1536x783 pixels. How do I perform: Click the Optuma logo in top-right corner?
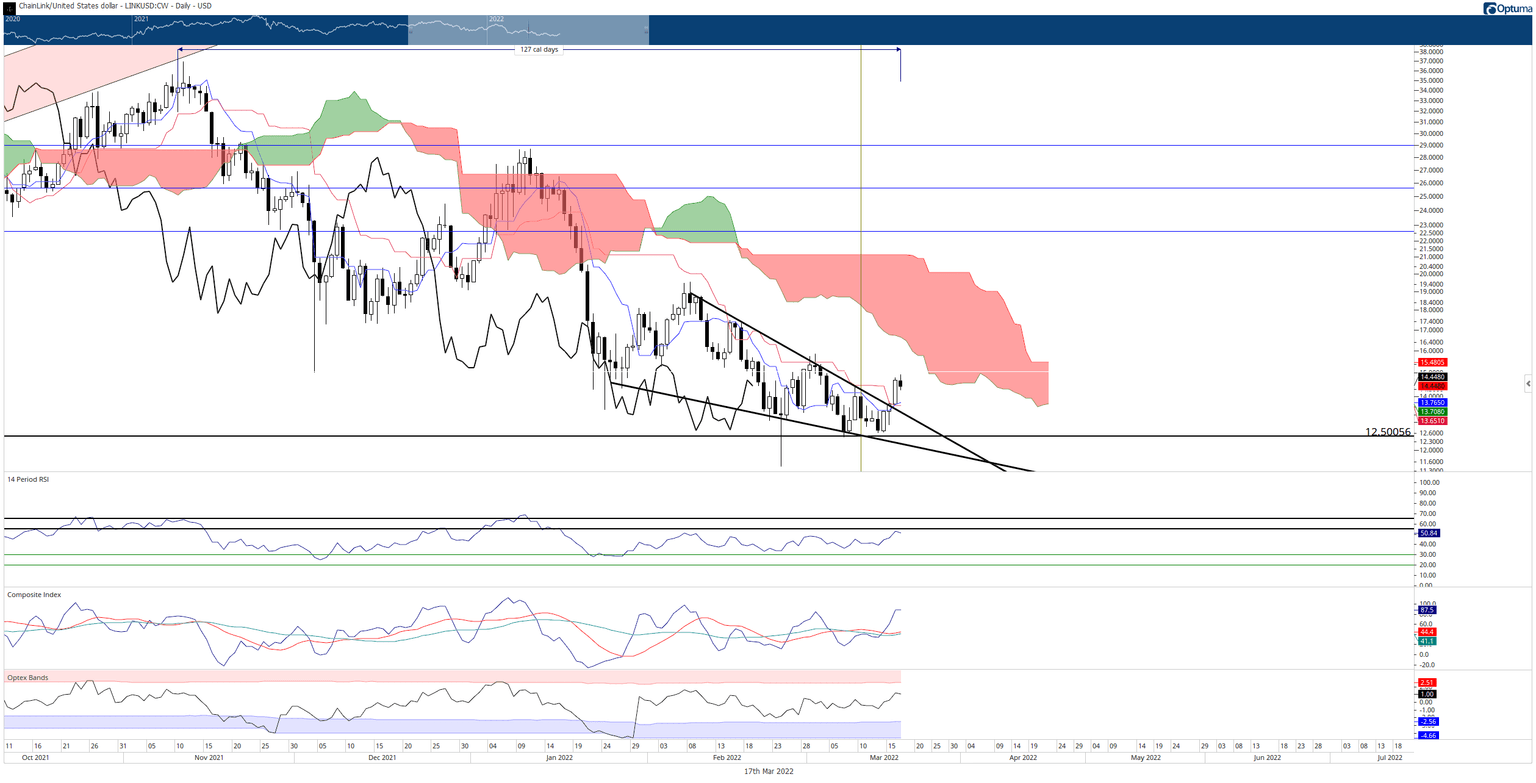tap(1505, 9)
